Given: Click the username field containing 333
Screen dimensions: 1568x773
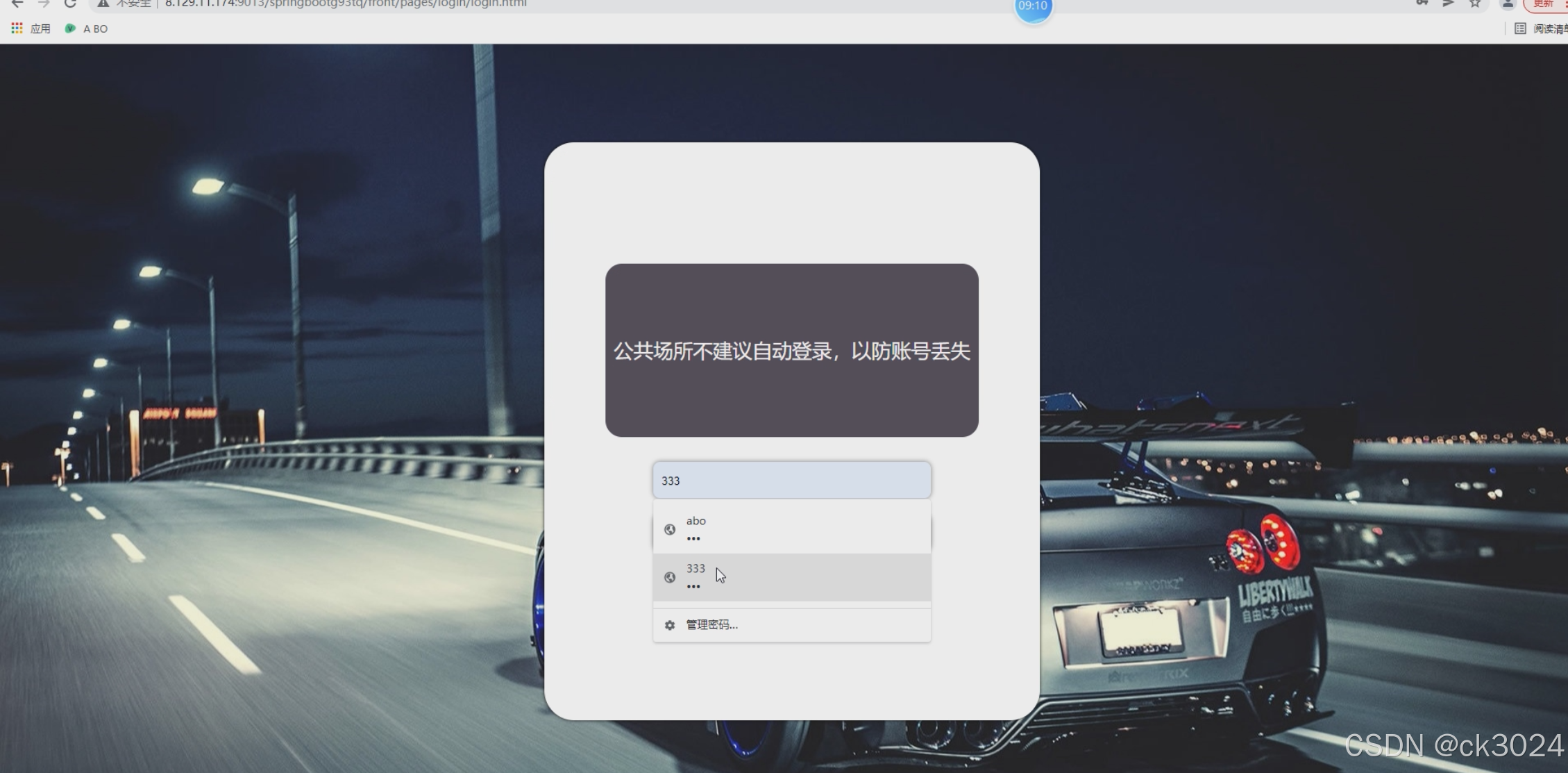Looking at the screenshot, I should tap(791, 480).
